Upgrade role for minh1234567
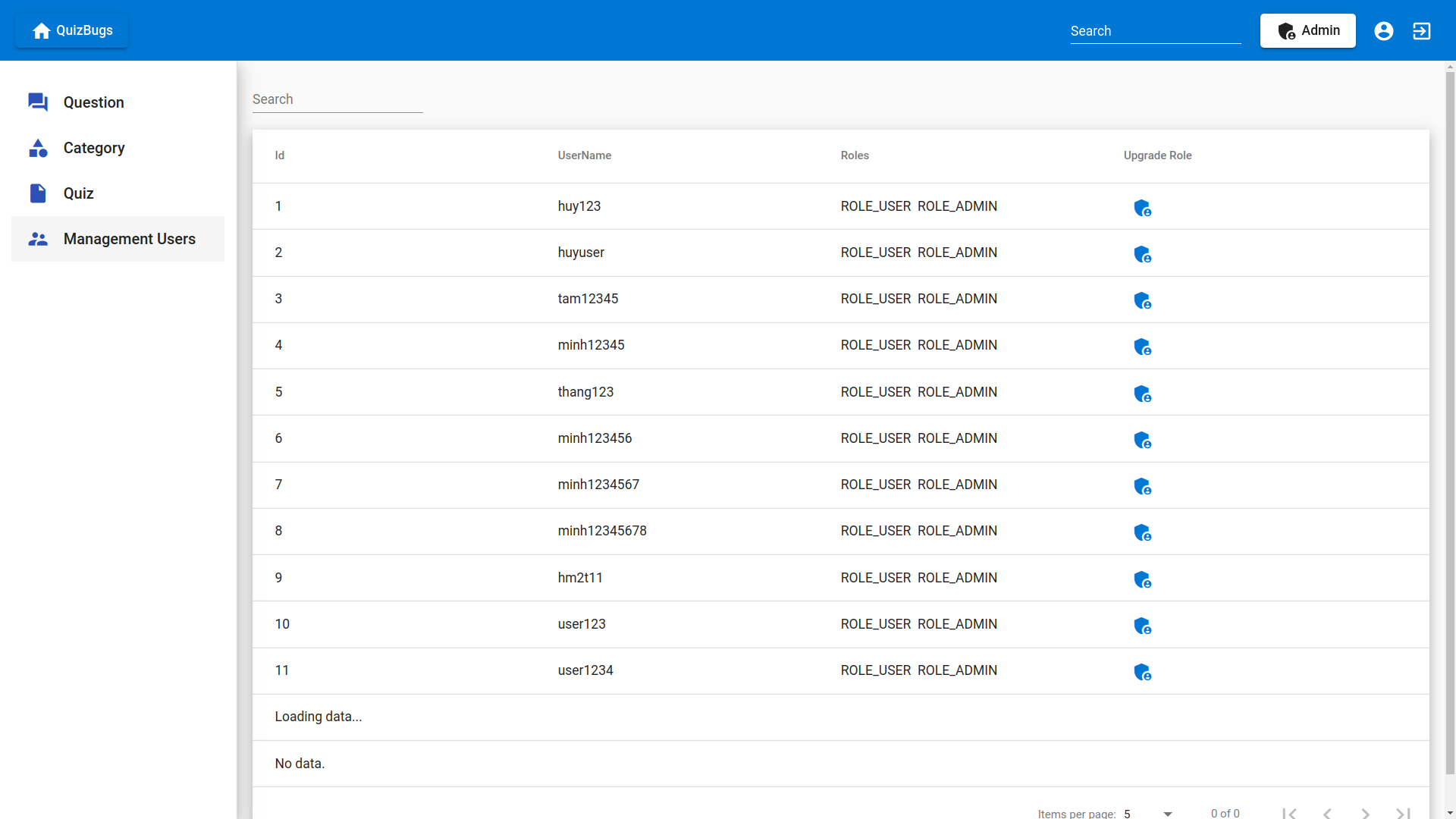This screenshot has height=819, width=1456. point(1142,486)
